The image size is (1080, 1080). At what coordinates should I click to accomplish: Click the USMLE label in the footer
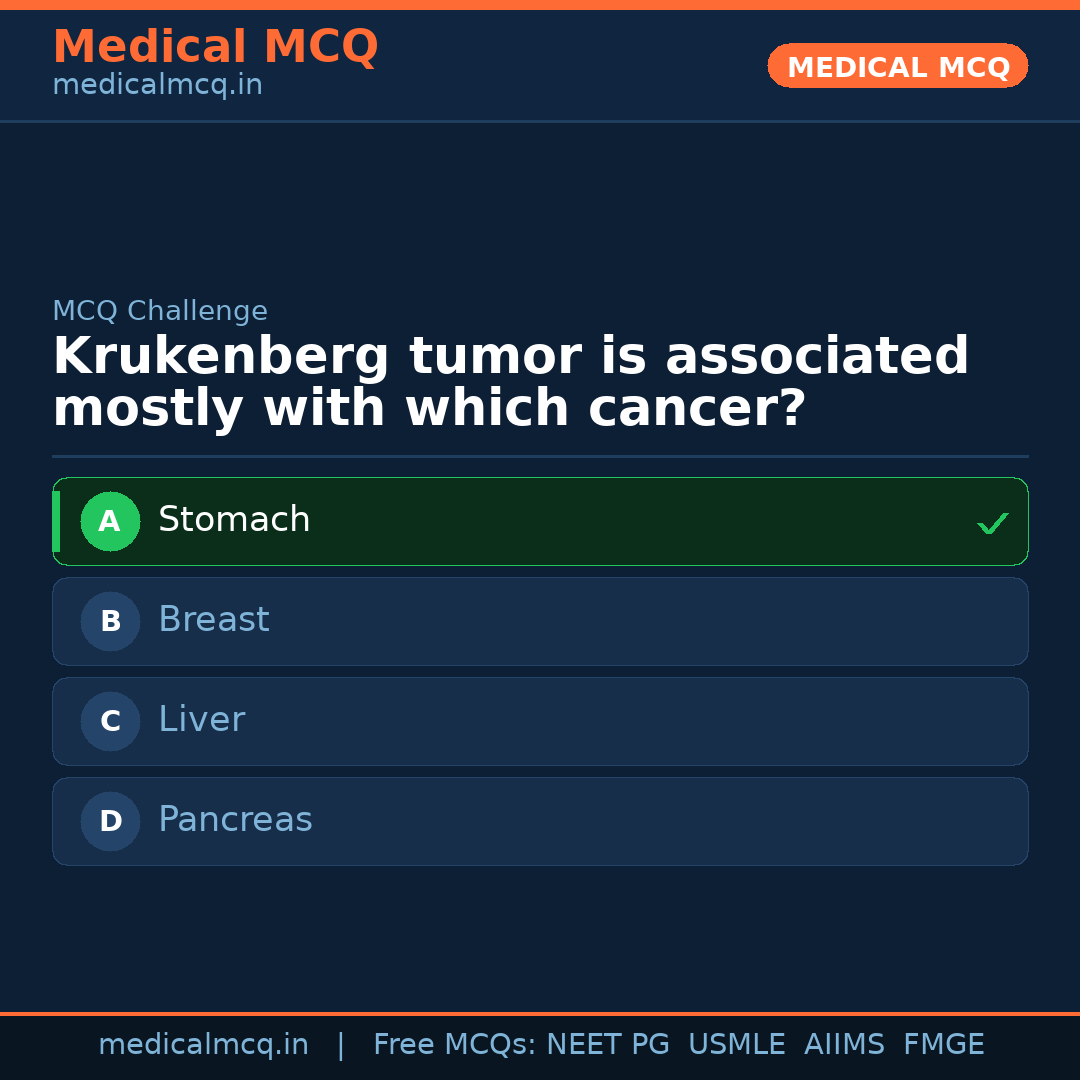tap(737, 1043)
